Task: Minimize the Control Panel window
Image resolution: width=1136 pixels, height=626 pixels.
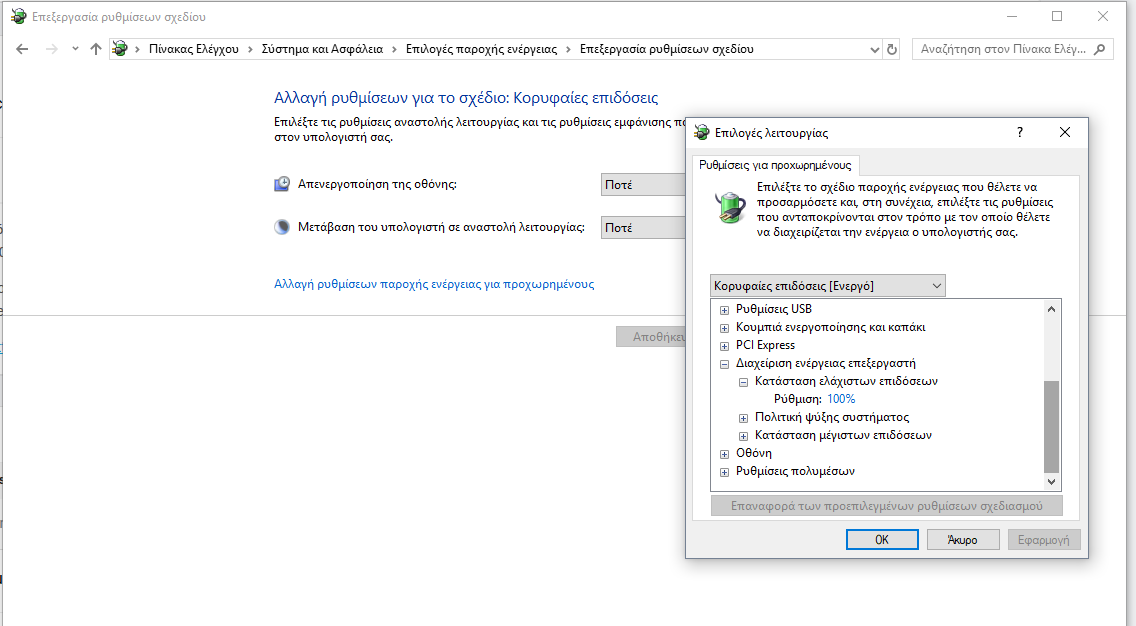Action: pyautogui.click(x=1012, y=16)
